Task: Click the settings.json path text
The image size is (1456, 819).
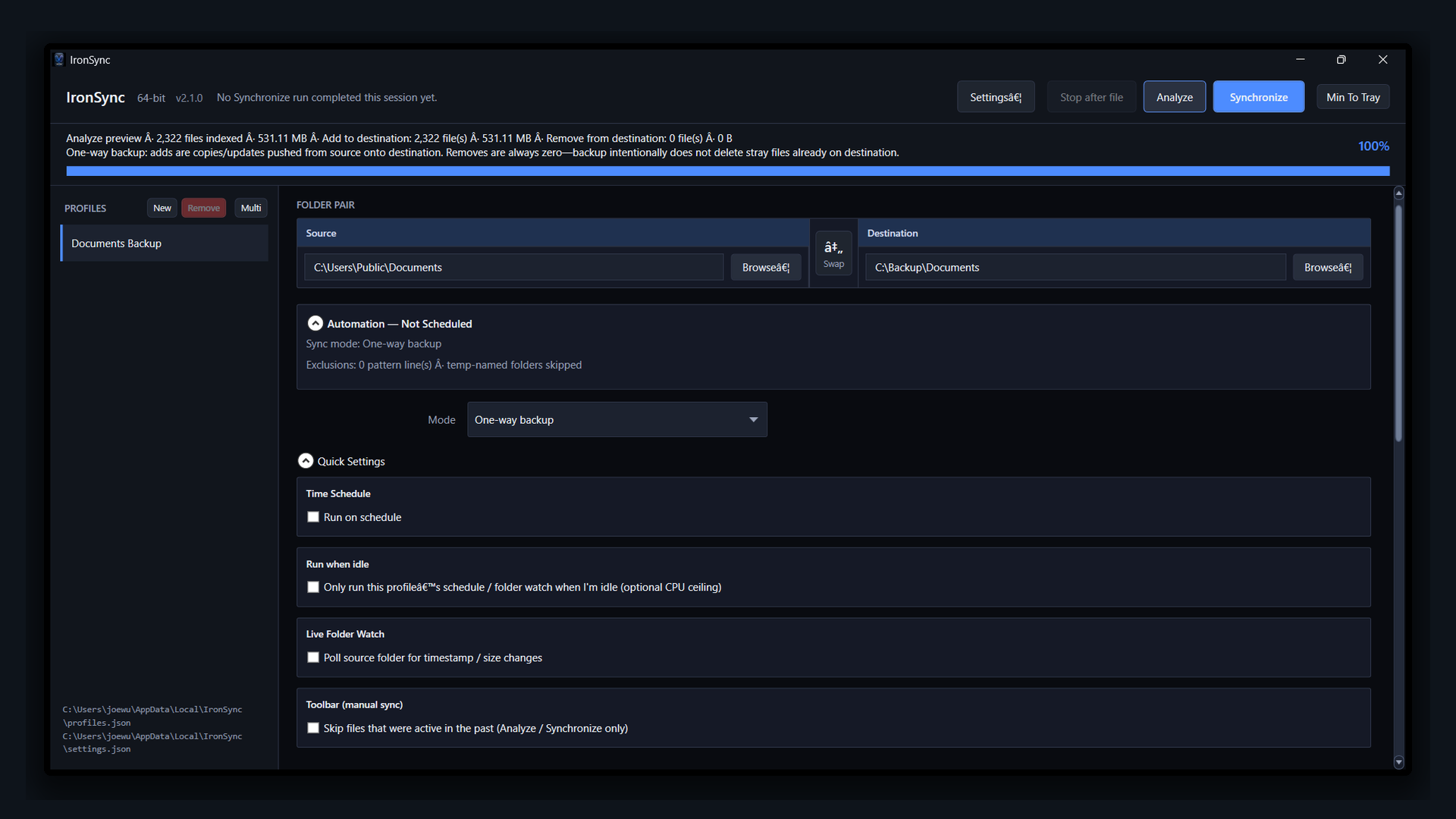Action: coord(152,742)
